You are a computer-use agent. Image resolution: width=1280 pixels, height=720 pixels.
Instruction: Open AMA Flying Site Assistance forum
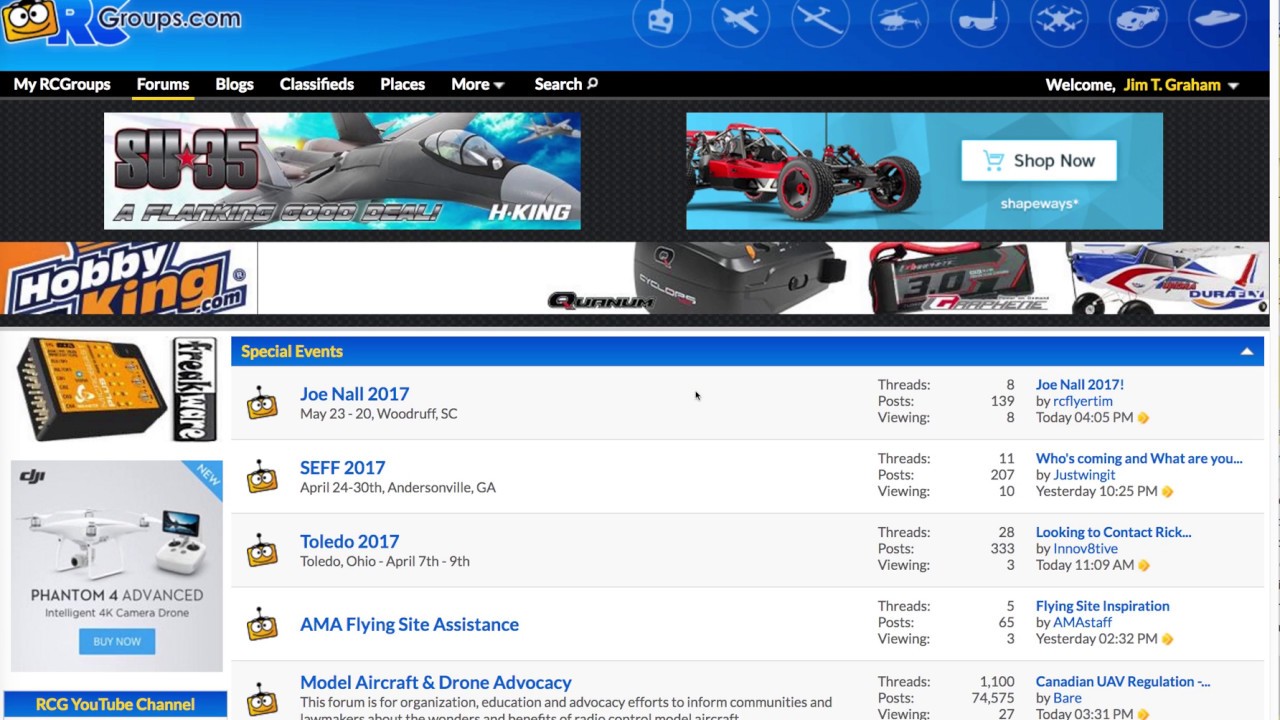tap(409, 624)
